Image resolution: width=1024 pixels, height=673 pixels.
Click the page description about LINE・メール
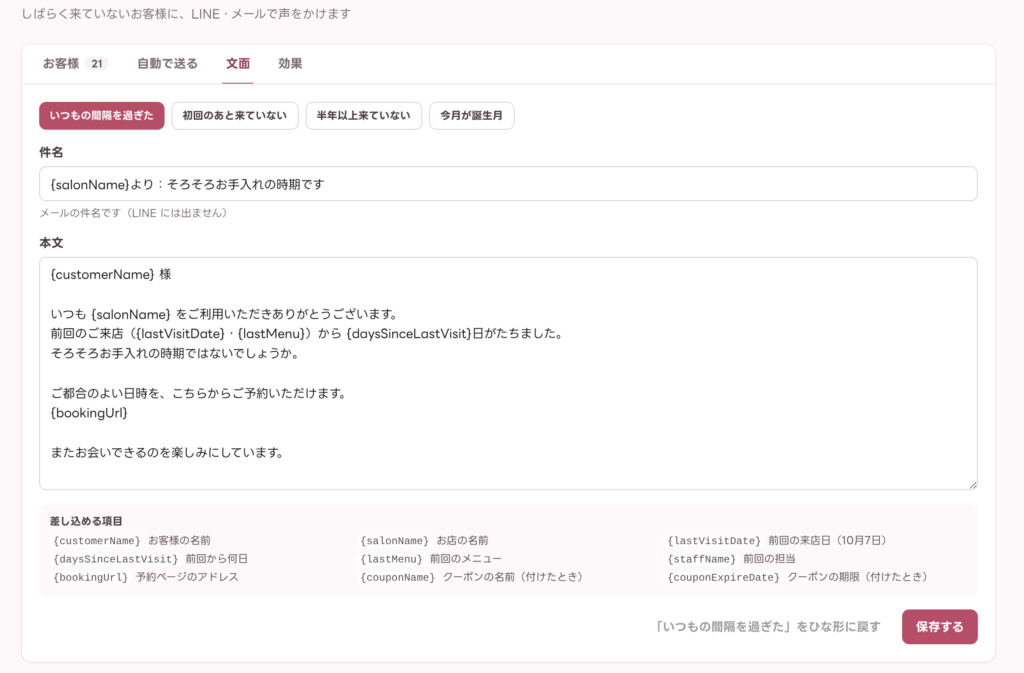186,14
